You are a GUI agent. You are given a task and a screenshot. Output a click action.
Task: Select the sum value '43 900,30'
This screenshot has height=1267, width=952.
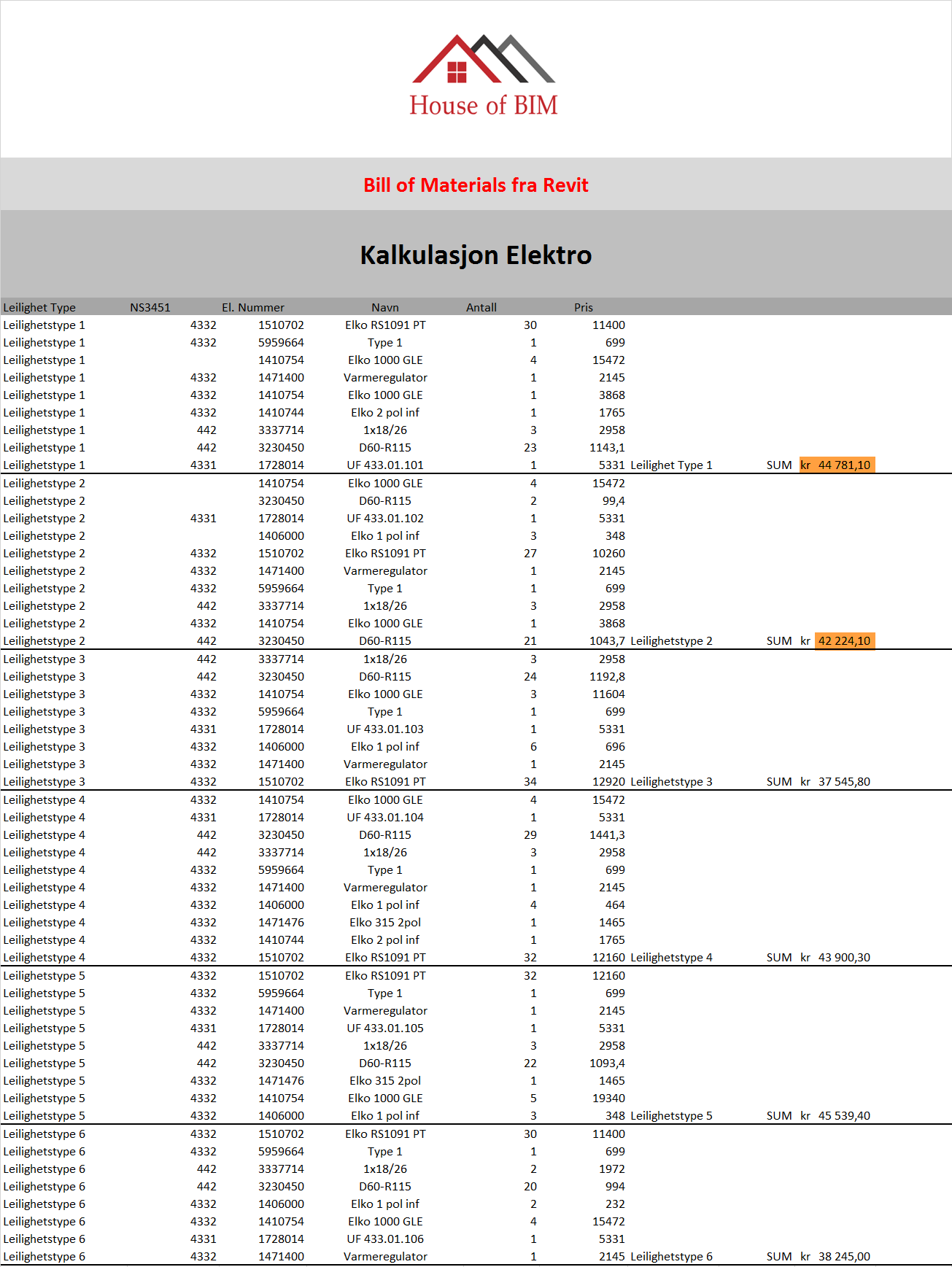point(844,957)
